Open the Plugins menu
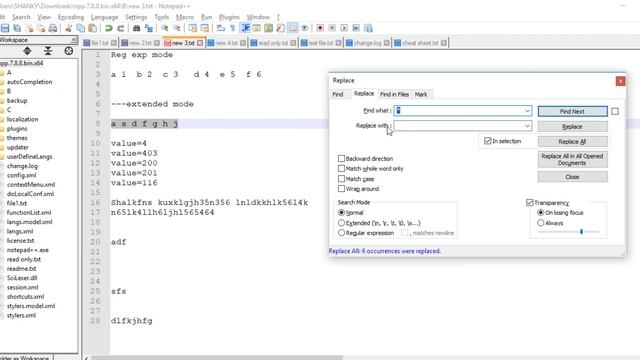Screen dimensions: 640x360 [x=229, y=17]
